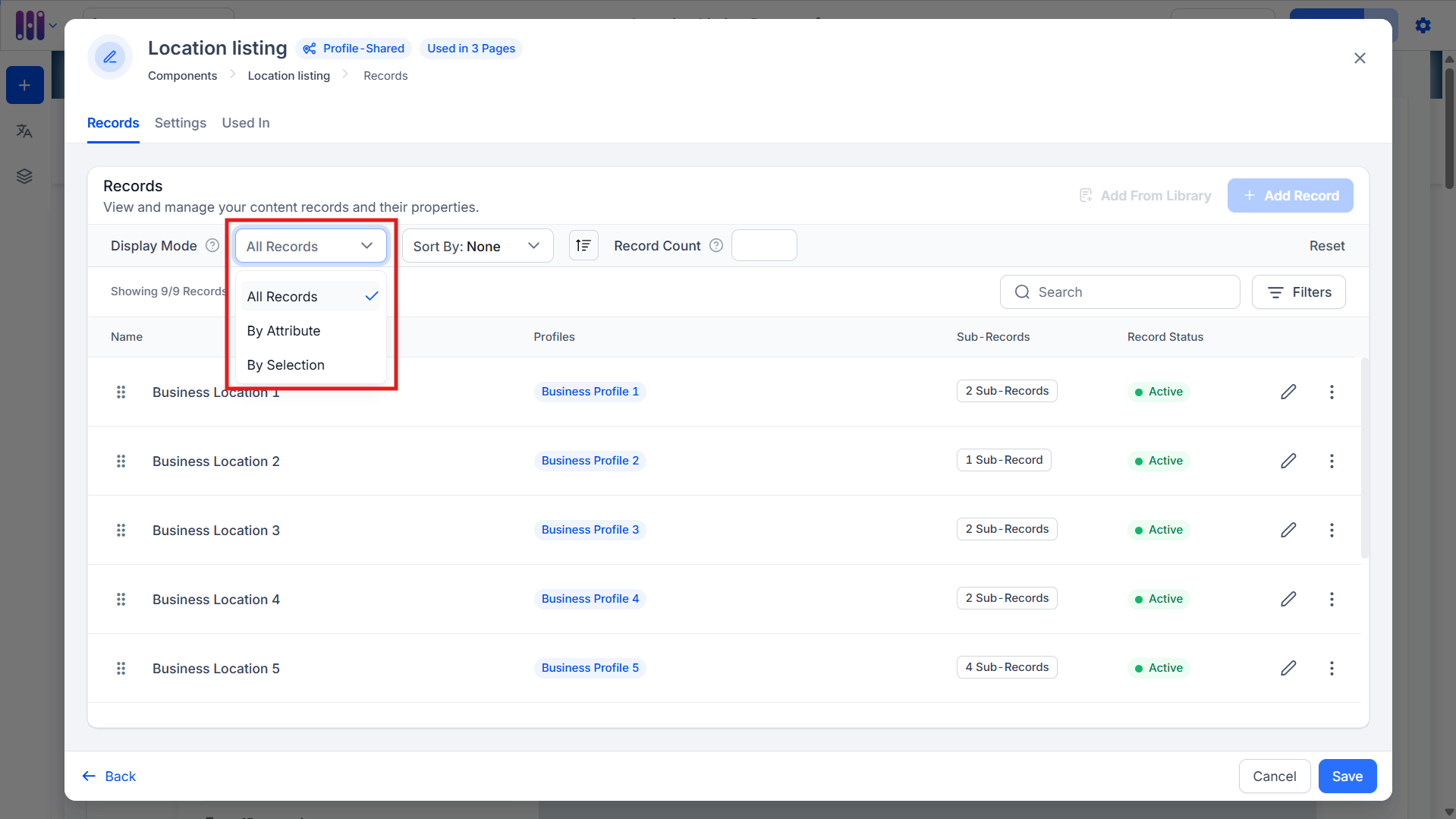Open Location listing breadcrumb link
The height and width of the screenshot is (819, 1456).
[x=289, y=76]
